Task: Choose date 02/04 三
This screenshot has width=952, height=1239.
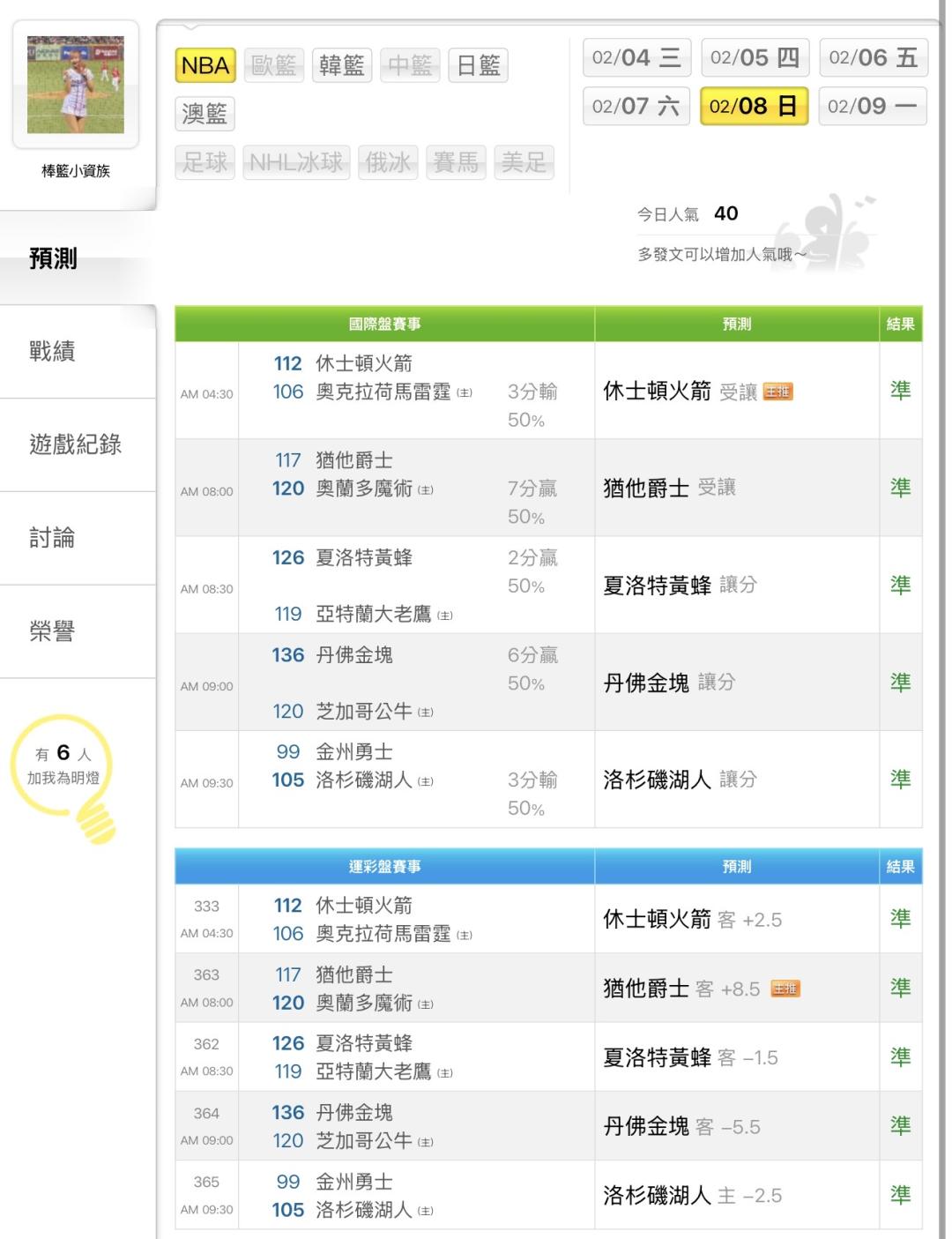Action: click(x=636, y=58)
